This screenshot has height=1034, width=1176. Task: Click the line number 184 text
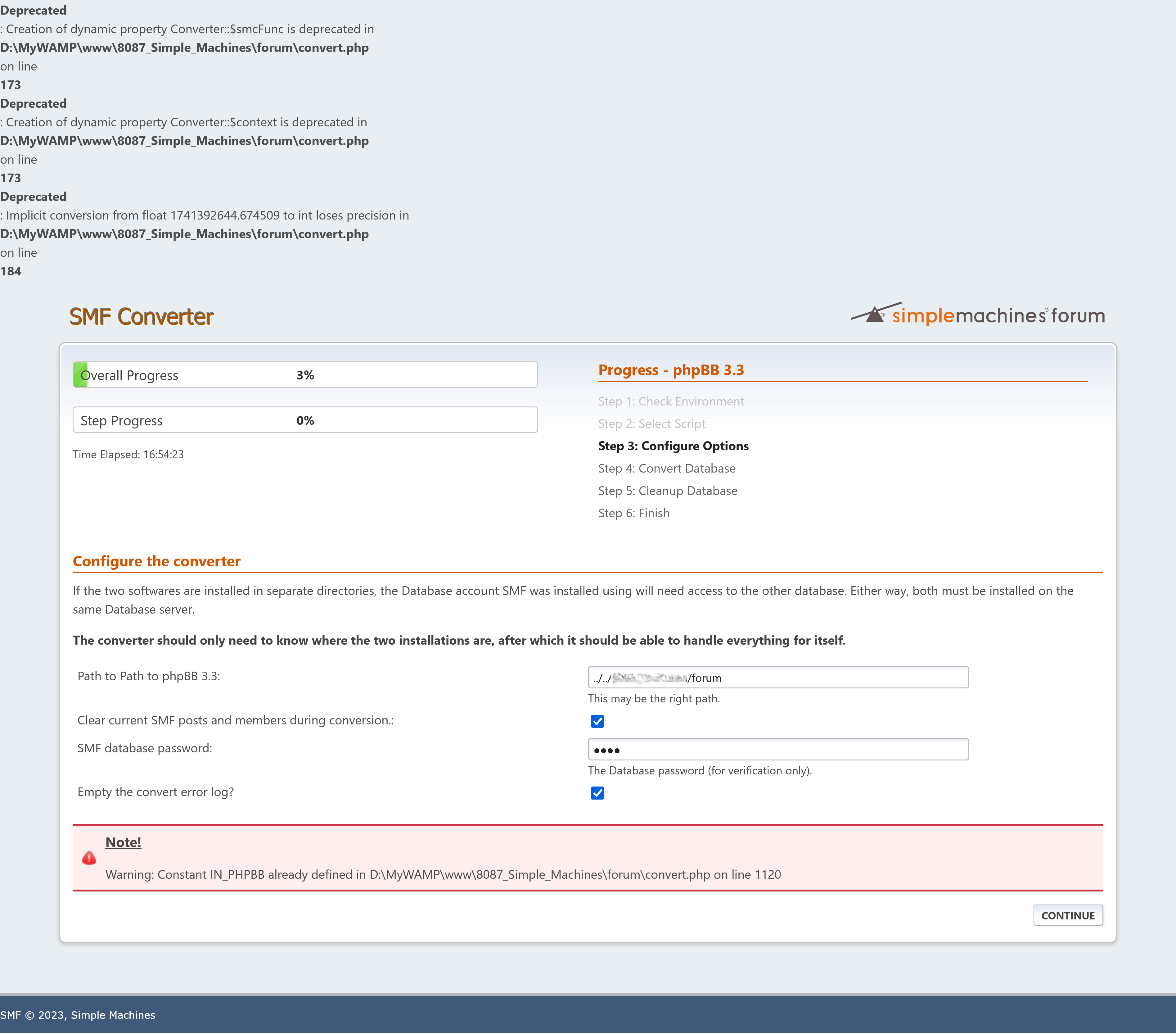coord(11,271)
